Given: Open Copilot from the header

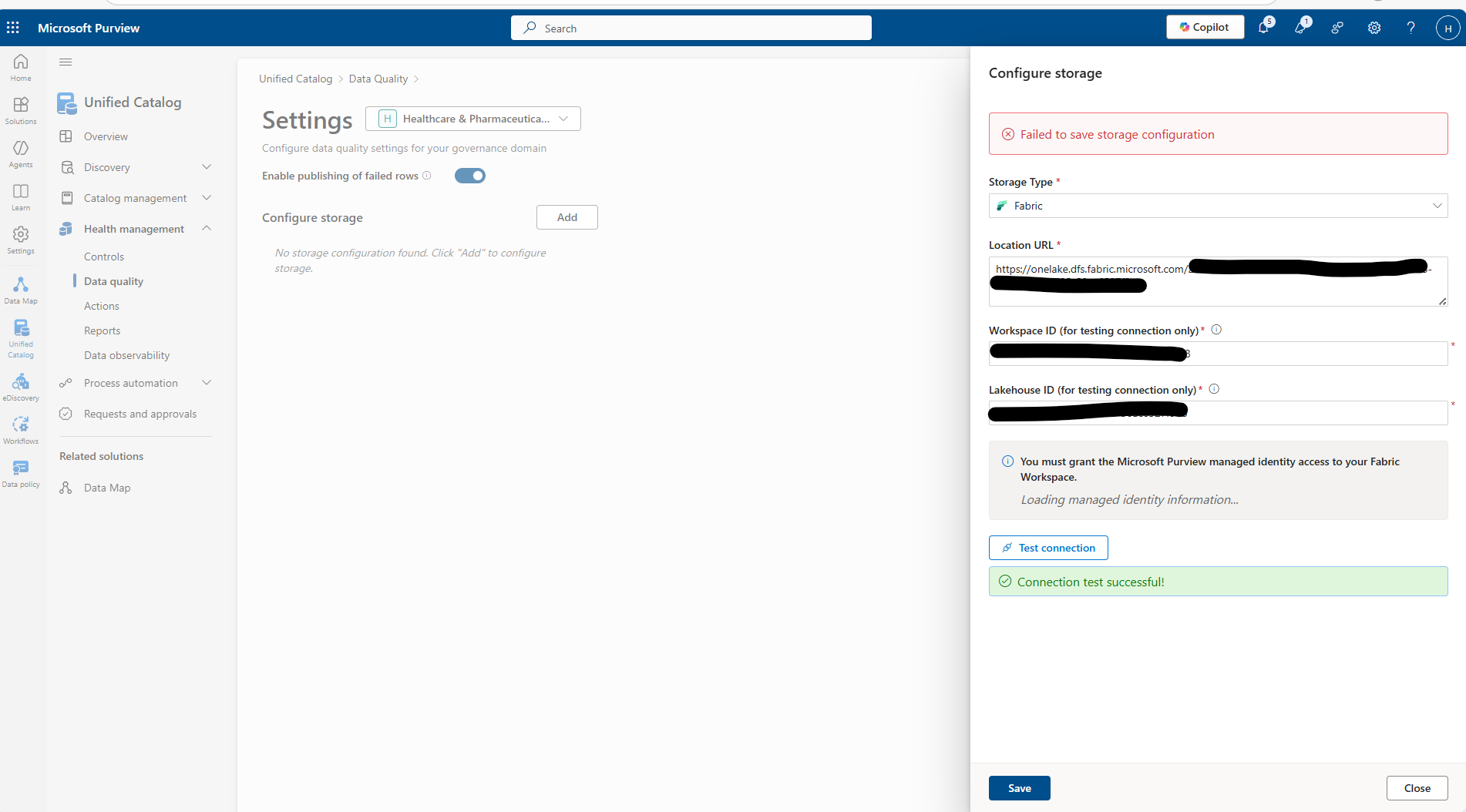Looking at the screenshot, I should click(1205, 27).
